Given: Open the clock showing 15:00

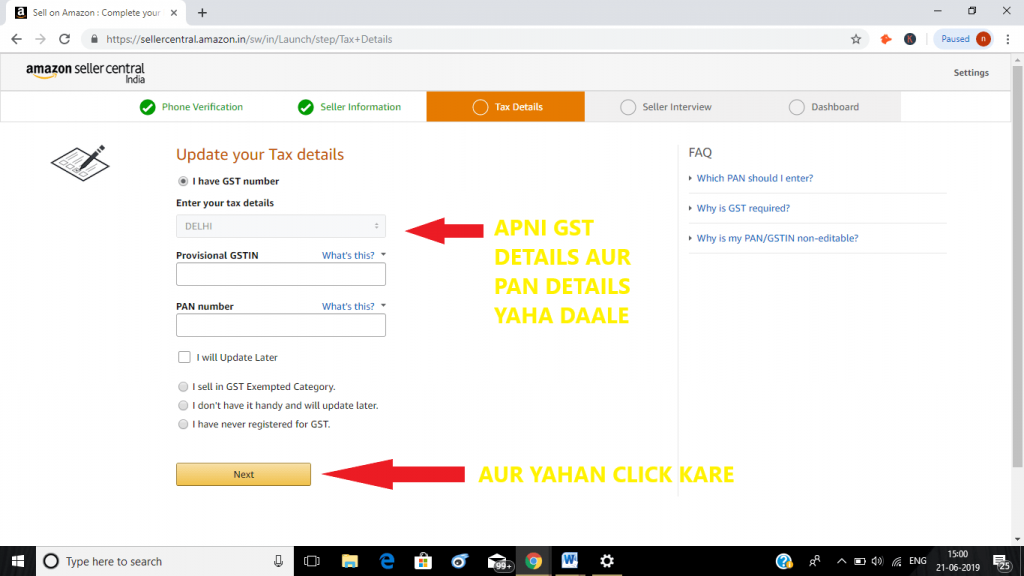Looking at the screenshot, I should [958, 561].
